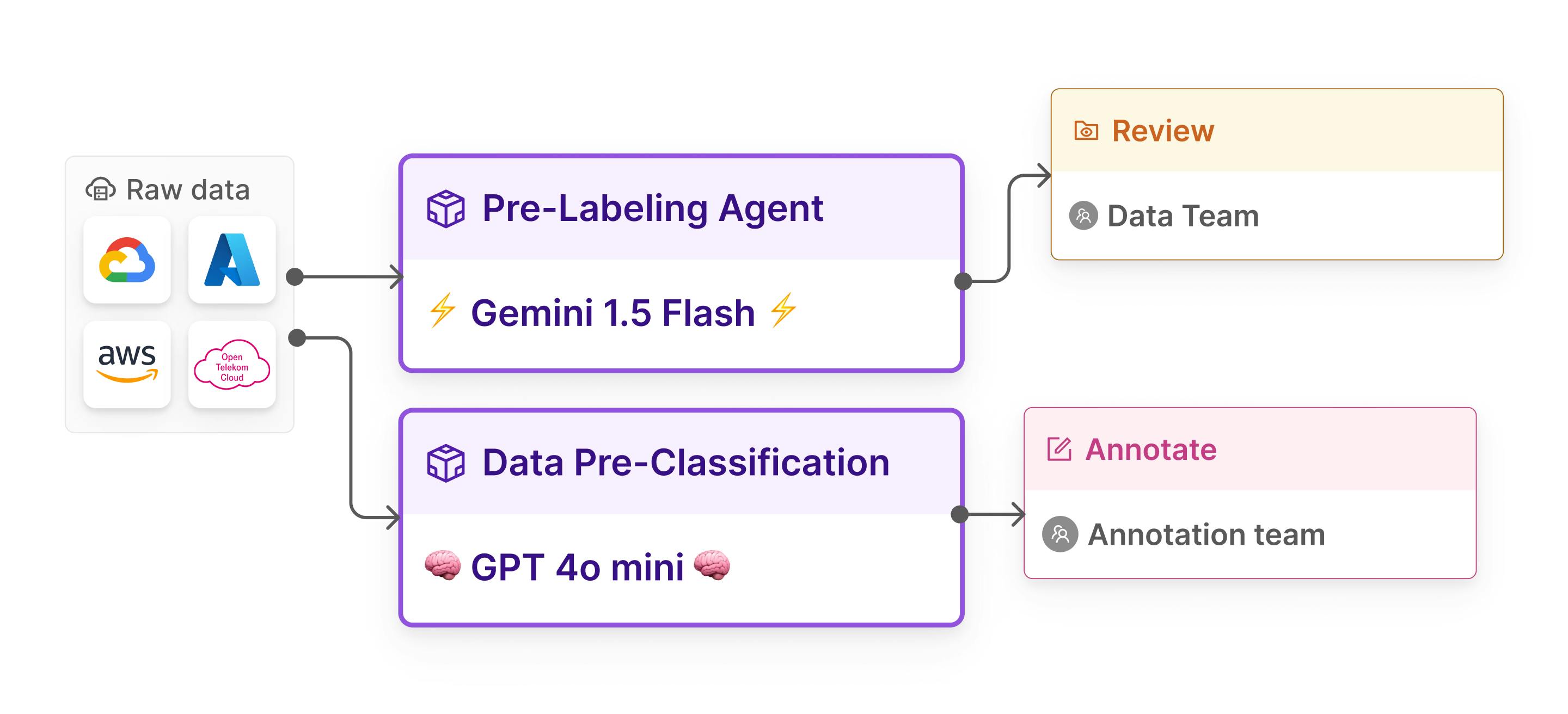Click the cube icon beside Pre-Labeling Agent

click(445, 208)
